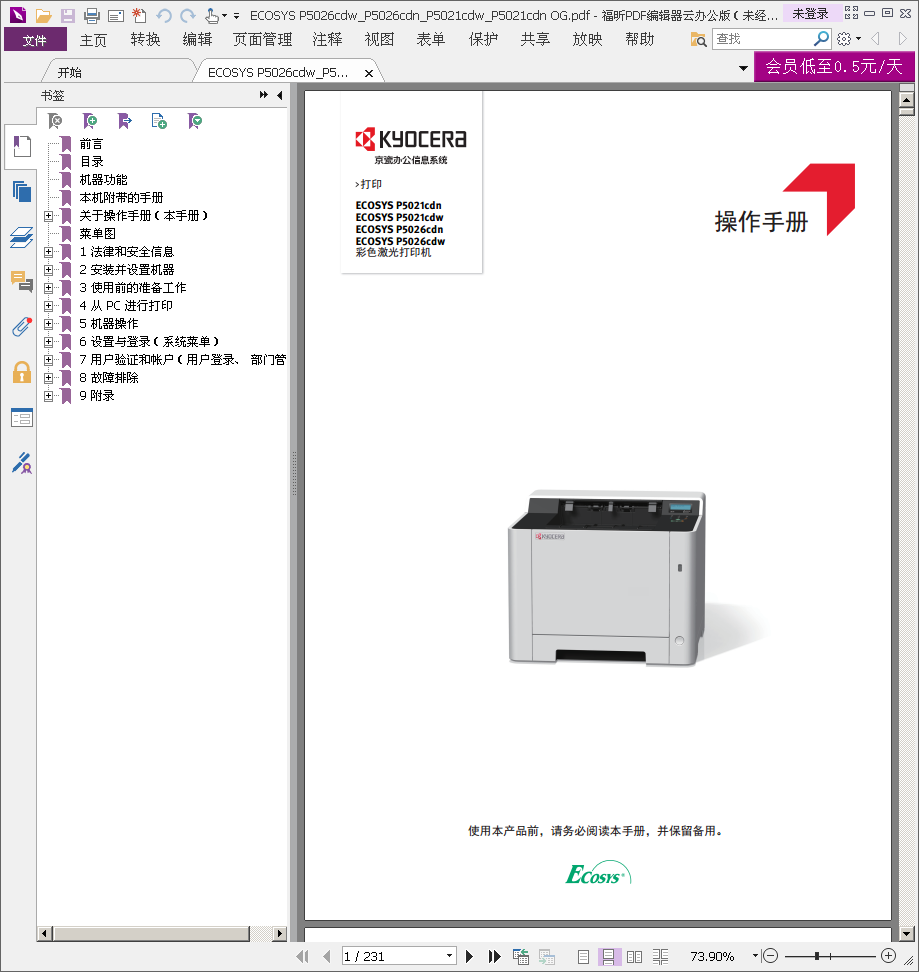Viewport: 919px width, 972px height.
Task: Expand the 关于操作手册 bookmark node
Action: coord(48,216)
